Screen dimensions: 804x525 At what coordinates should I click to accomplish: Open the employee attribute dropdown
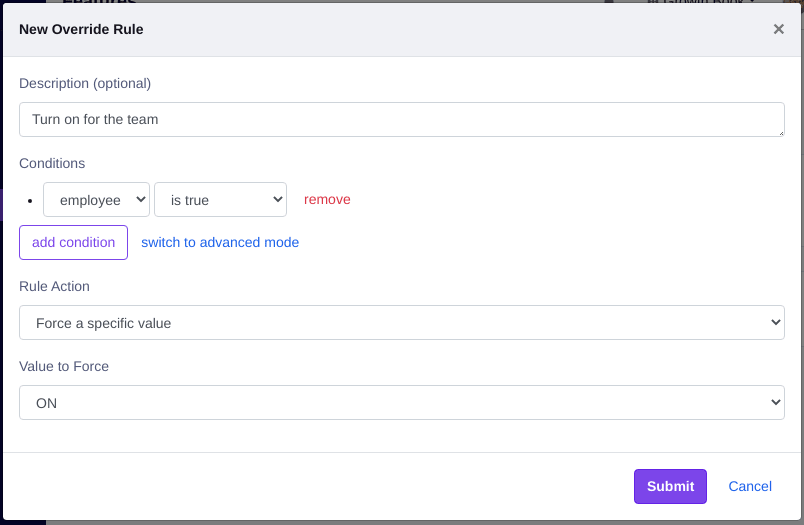(96, 199)
